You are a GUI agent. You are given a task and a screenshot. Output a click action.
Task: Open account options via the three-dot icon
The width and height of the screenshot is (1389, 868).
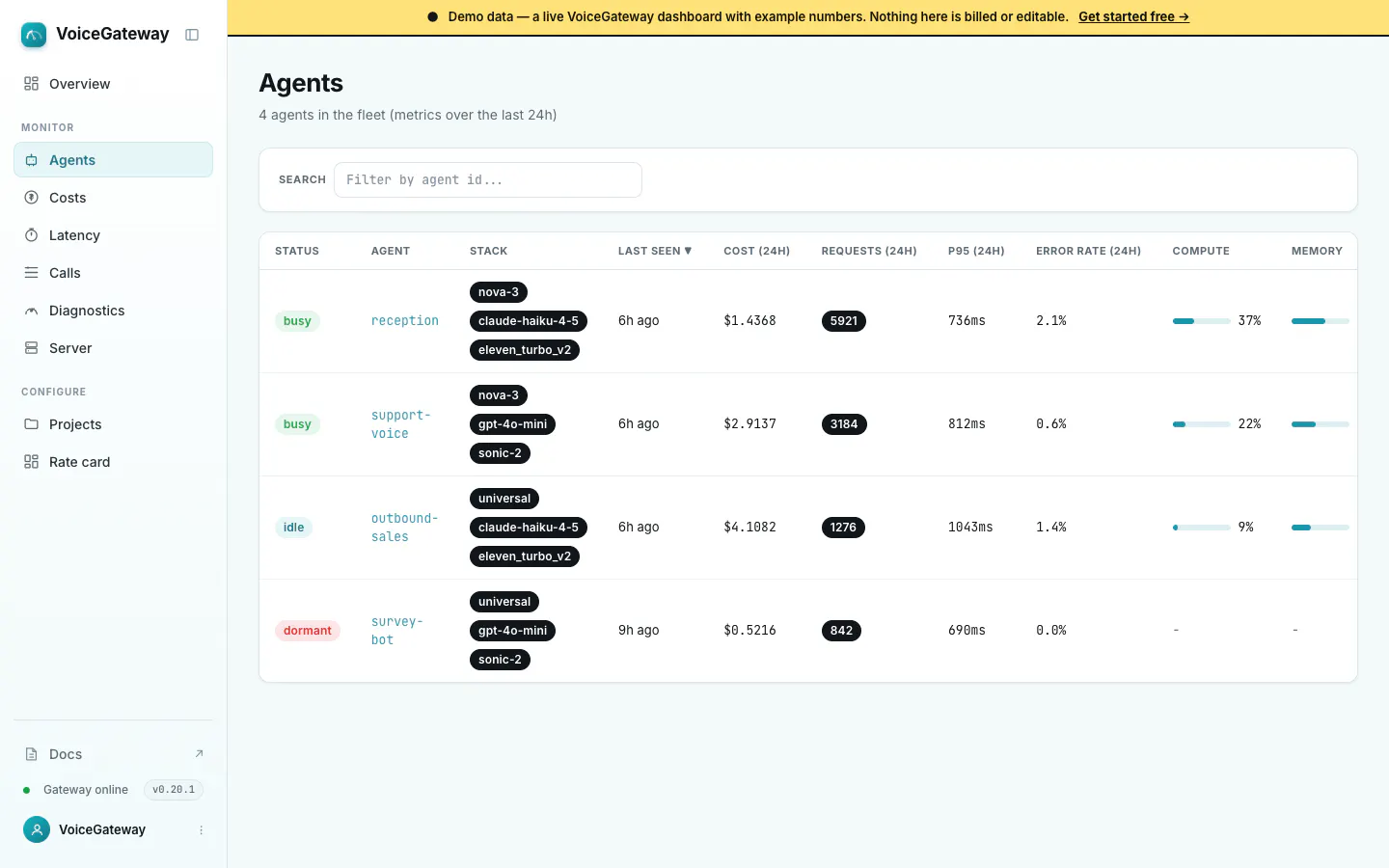coord(201,829)
